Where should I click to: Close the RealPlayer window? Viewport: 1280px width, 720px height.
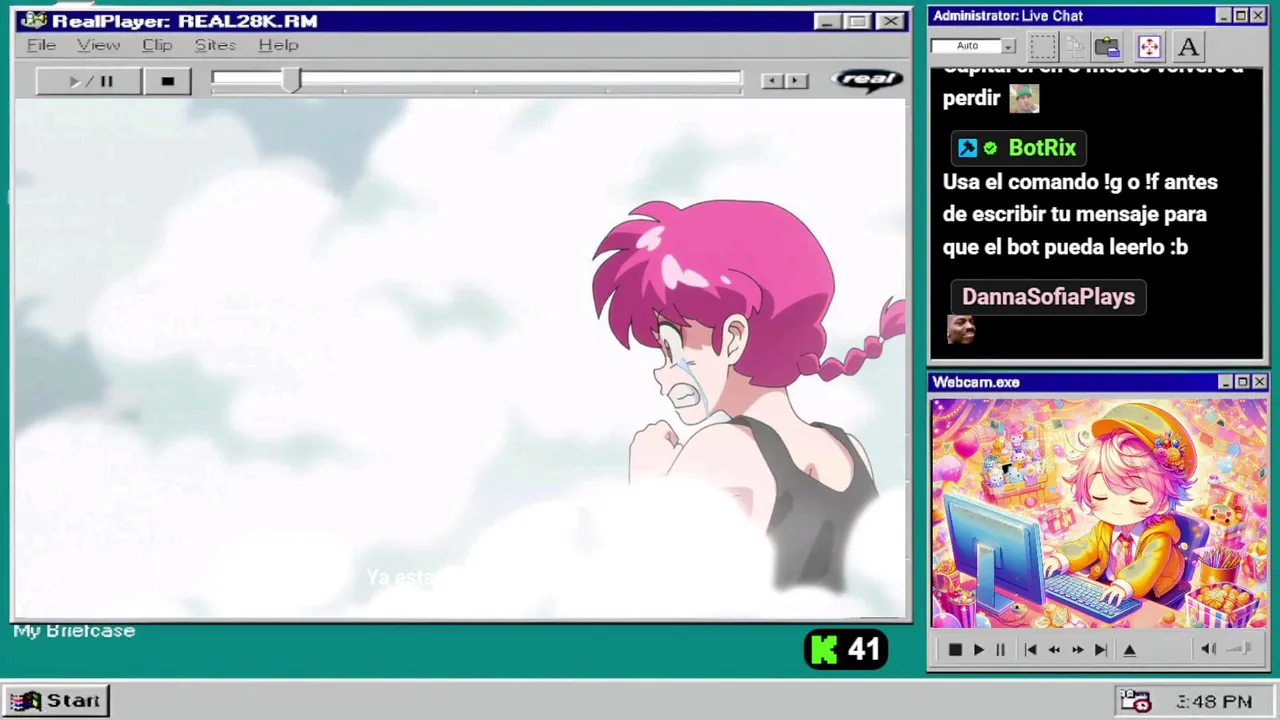[x=889, y=21]
